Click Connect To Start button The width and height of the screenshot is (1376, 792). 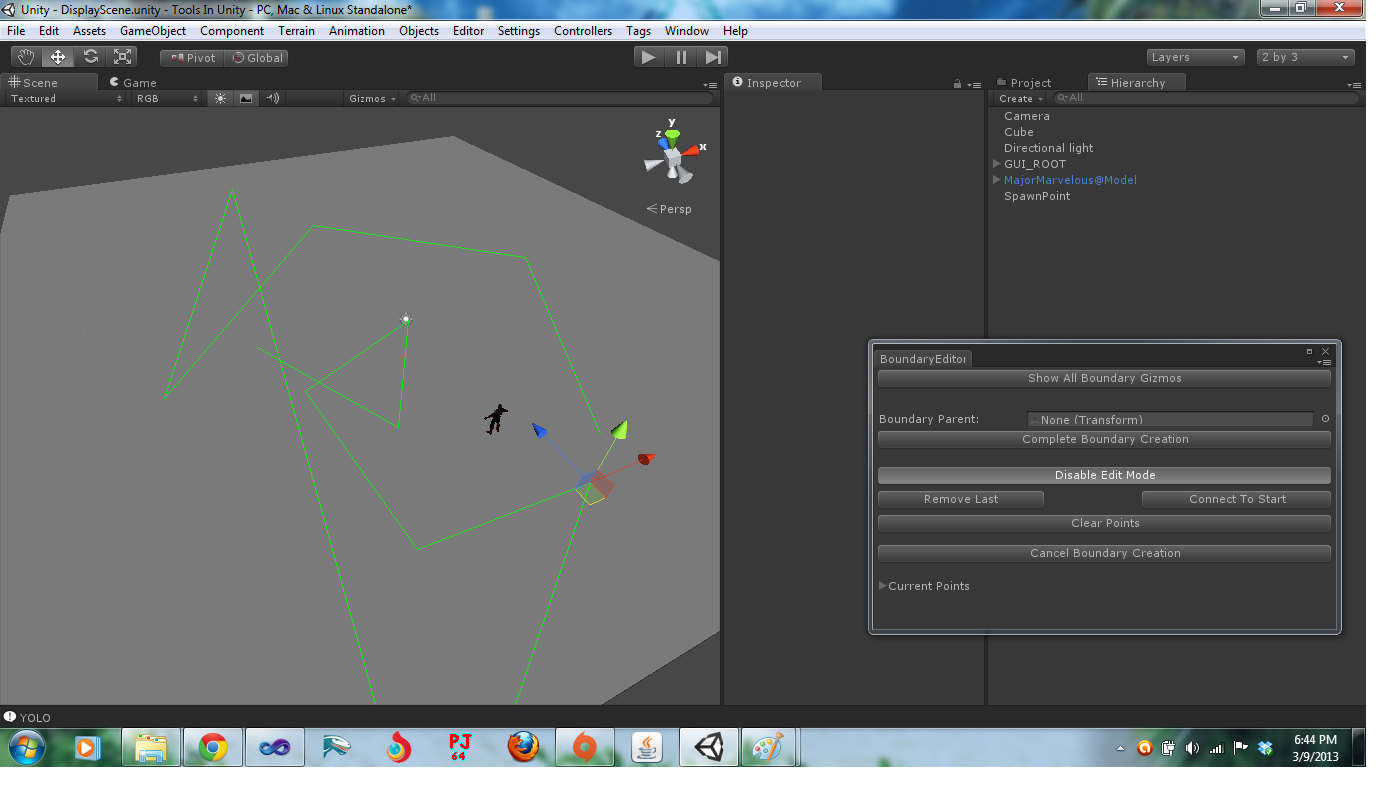(x=1236, y=499)
